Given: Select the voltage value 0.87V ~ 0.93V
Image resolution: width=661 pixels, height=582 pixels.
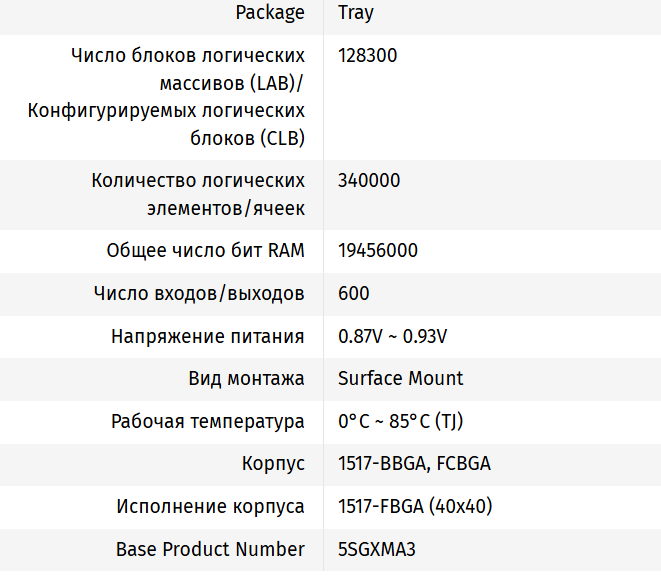Looking at the screenshot, I should click(393, 336).
